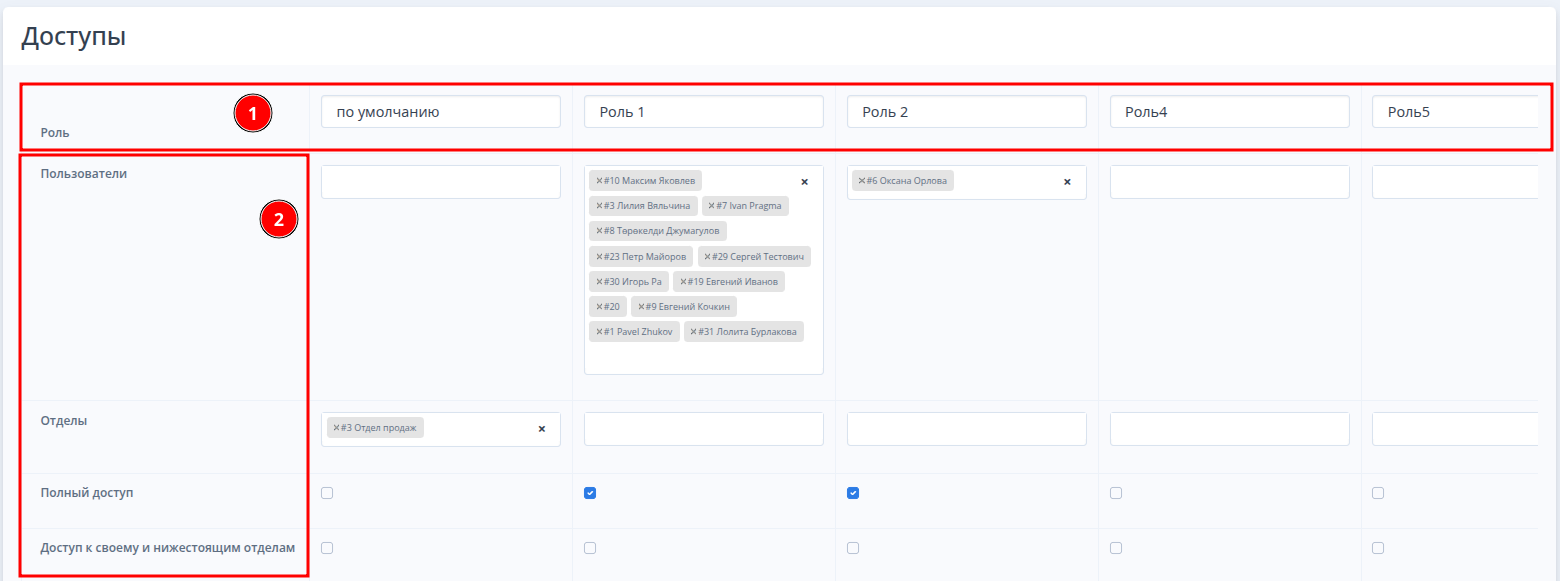Uncheck Полный доступ for Роль 2
This screenshot has height=581, width=1560.
(x=853, y=493)
